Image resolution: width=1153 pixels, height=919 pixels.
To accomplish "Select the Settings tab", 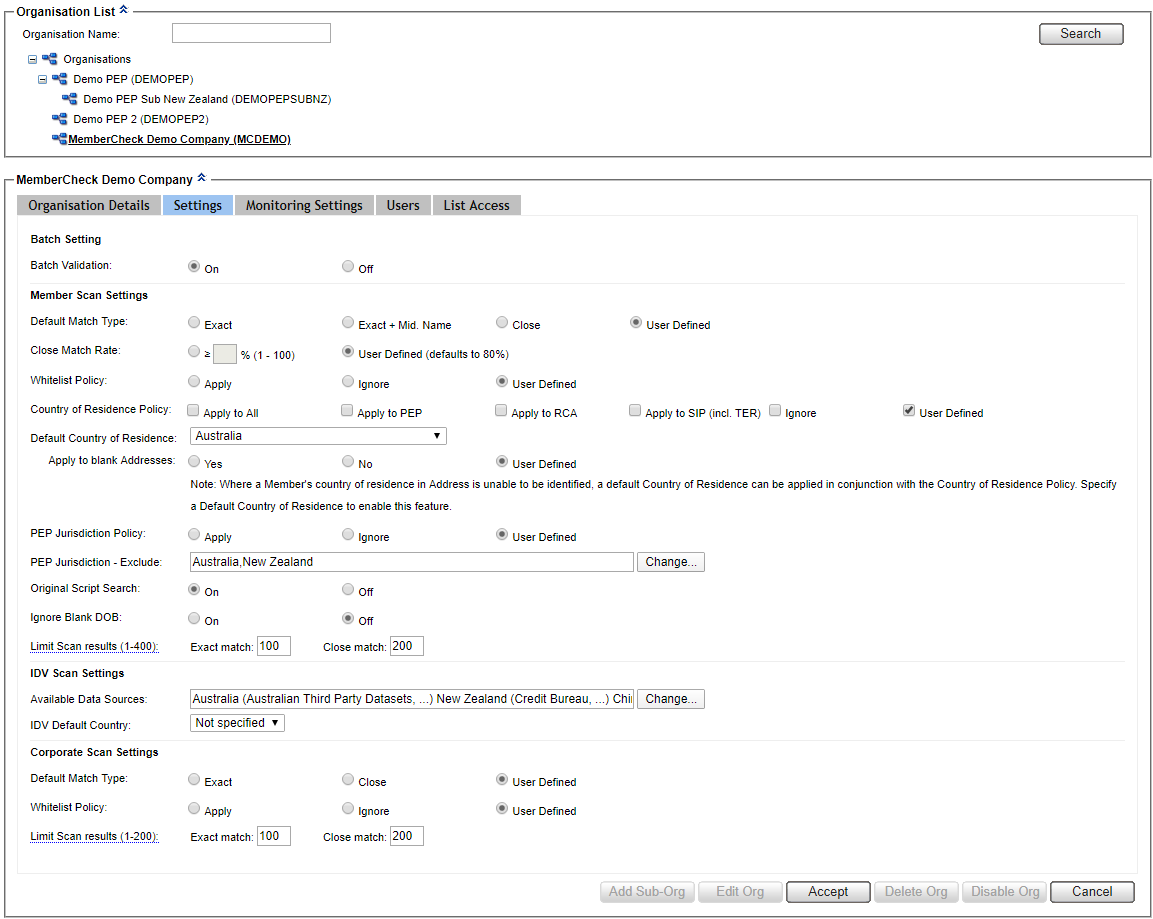I will tap(198, 205).
